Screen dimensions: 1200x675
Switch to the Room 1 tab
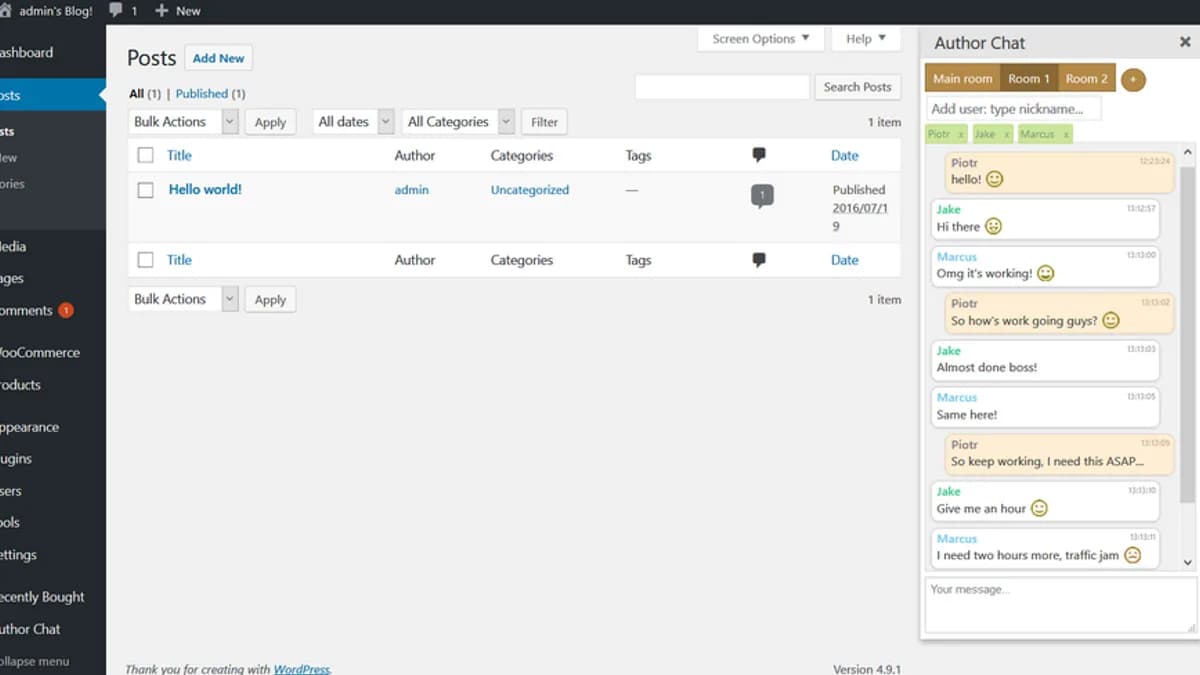point(1029,79)
